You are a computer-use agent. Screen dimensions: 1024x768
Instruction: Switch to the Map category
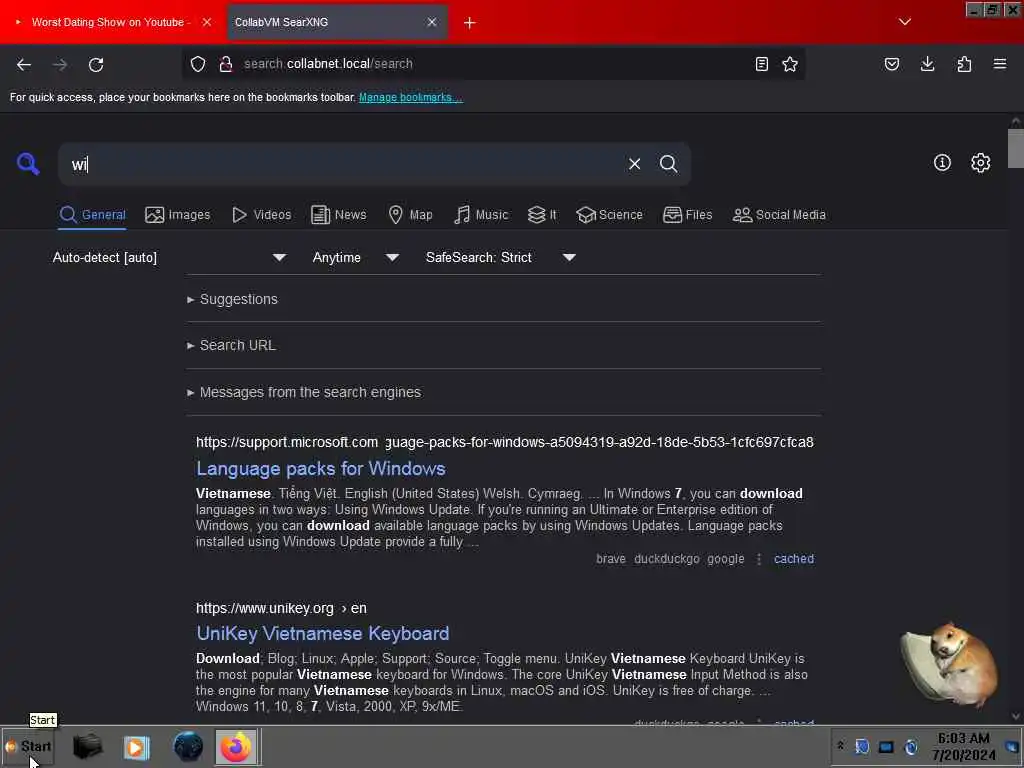(x=411, y=215)
